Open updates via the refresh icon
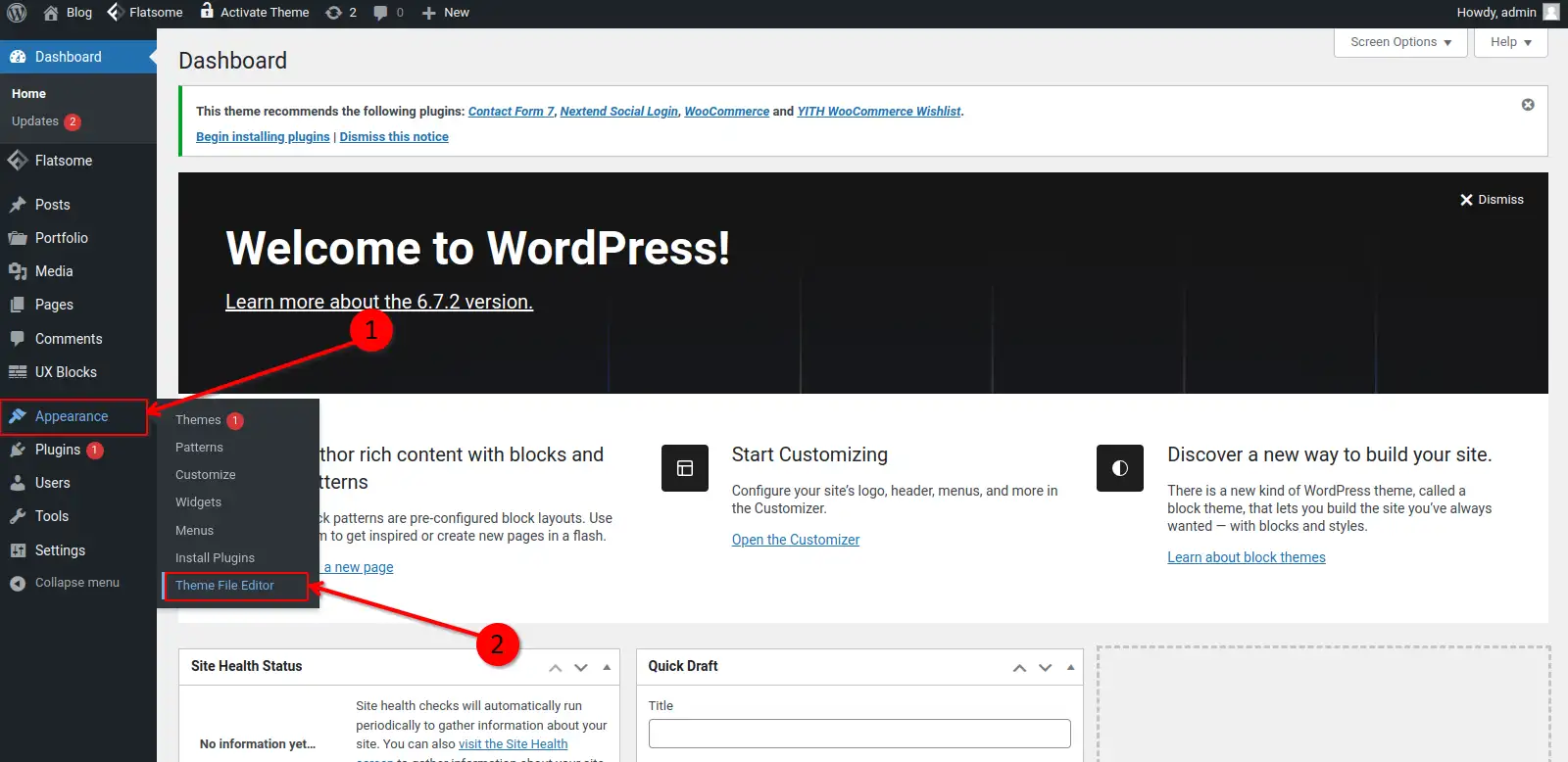Screen dimensions: 1568x762 333,13
